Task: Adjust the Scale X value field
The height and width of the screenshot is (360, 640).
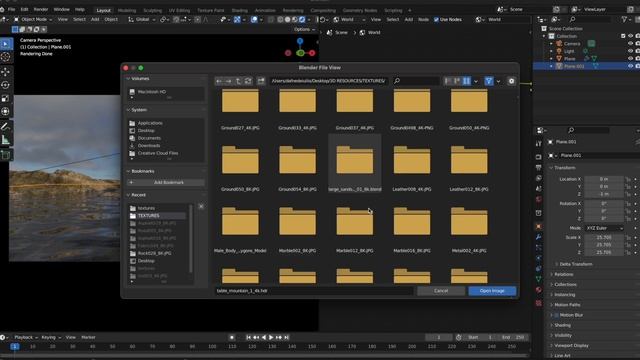Action: coord(604,237)
